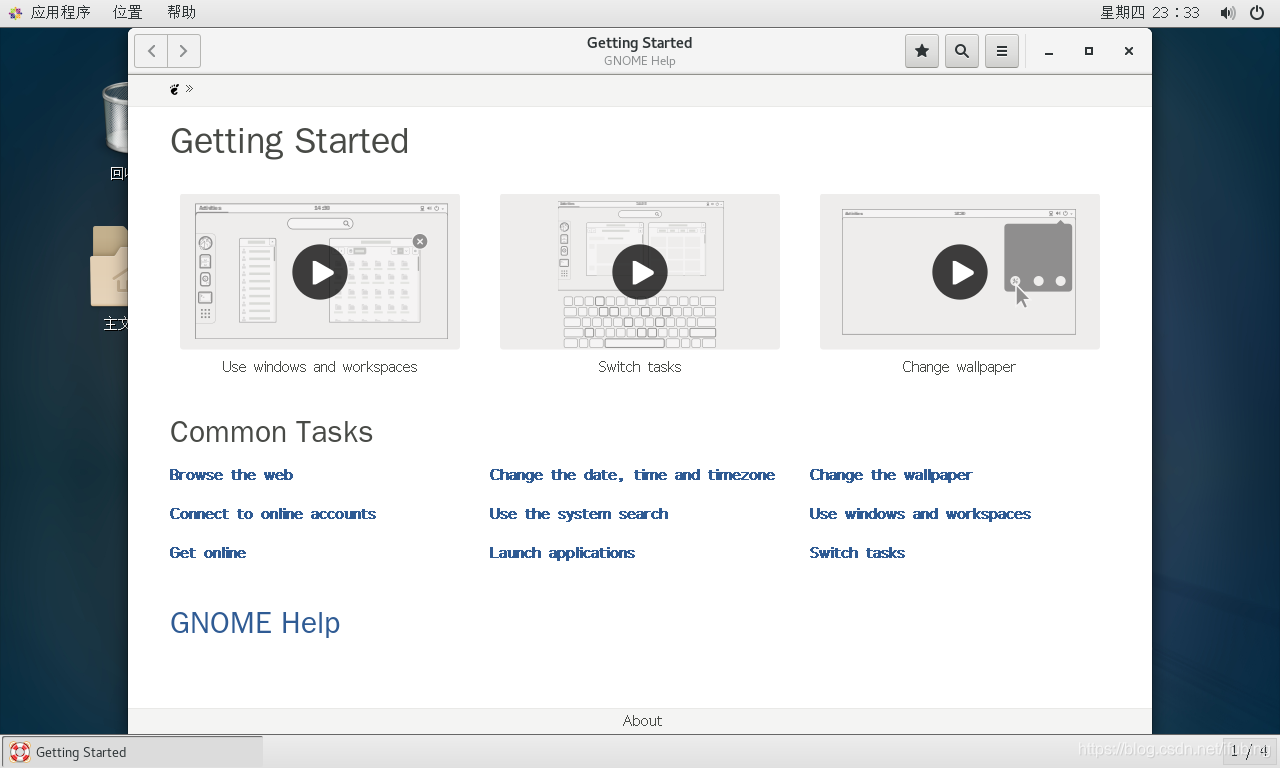Viewport: 1280px width, 768px height.
Task: Open the hamburger menu in GNOME Help
Action: tap(1002, 51)
